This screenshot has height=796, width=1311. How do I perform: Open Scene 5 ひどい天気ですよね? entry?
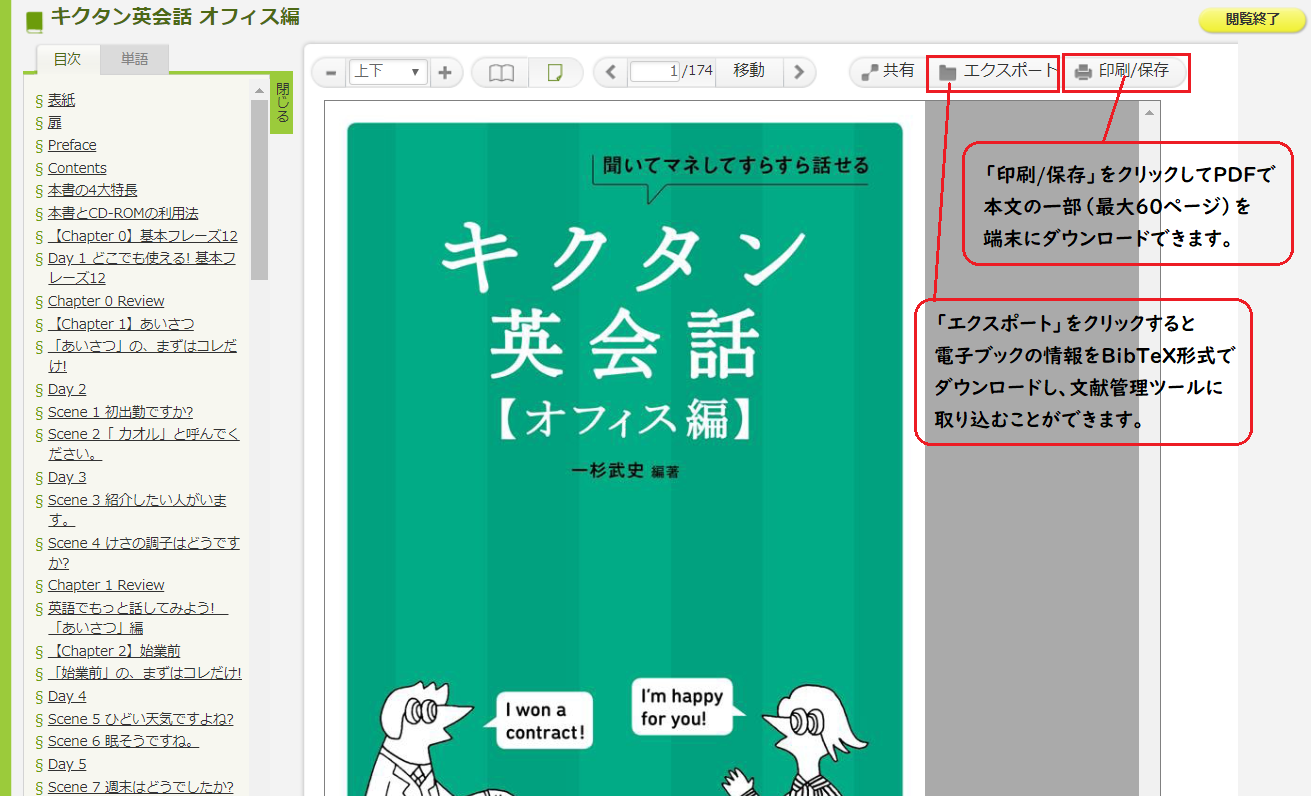[141, 719]
